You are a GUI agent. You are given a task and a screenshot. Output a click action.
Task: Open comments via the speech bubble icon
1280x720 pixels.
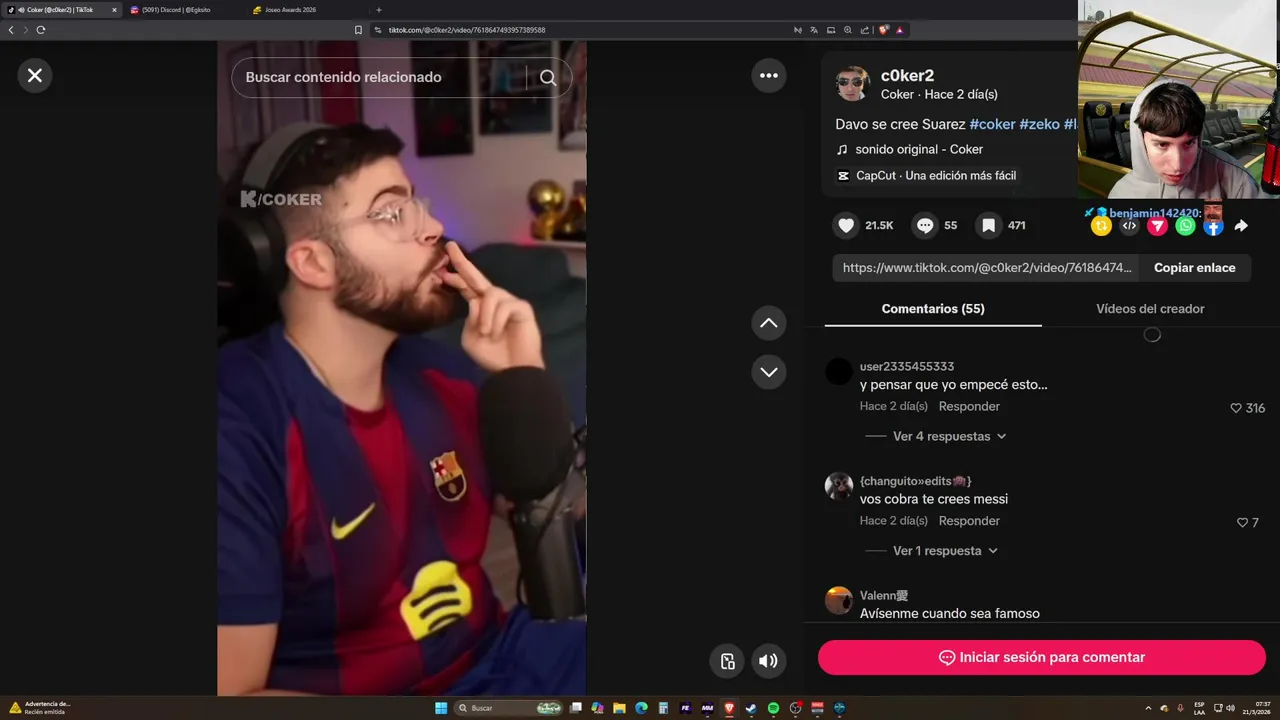[925, 226]
